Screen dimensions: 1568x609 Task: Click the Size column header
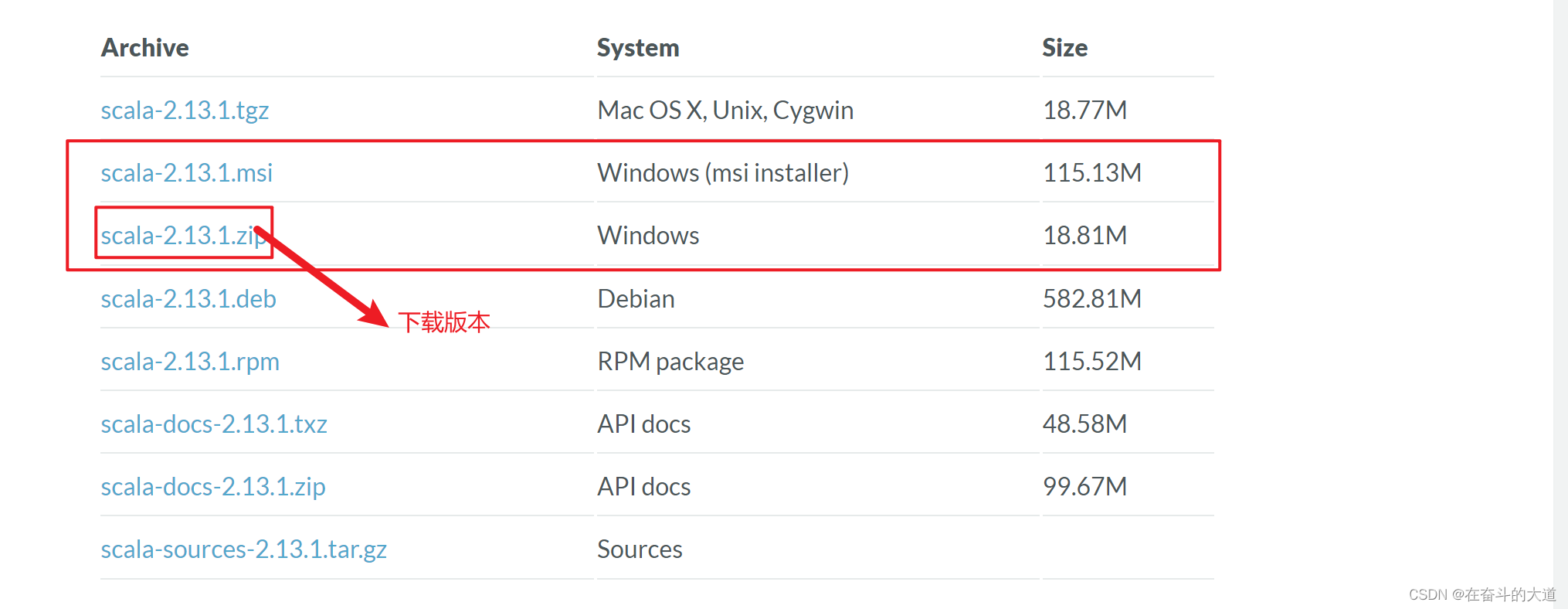1064,48
